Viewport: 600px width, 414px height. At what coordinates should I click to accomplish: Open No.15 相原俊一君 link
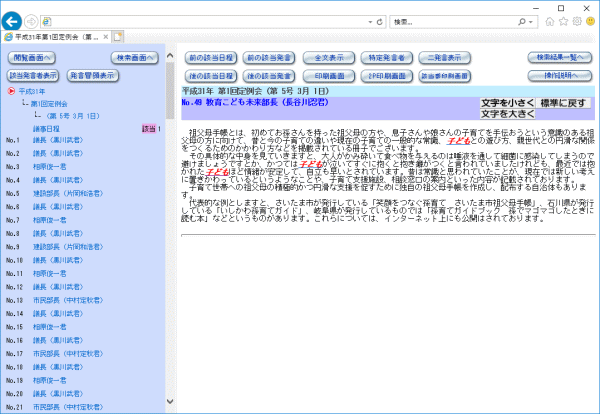(x=49, y=327)
